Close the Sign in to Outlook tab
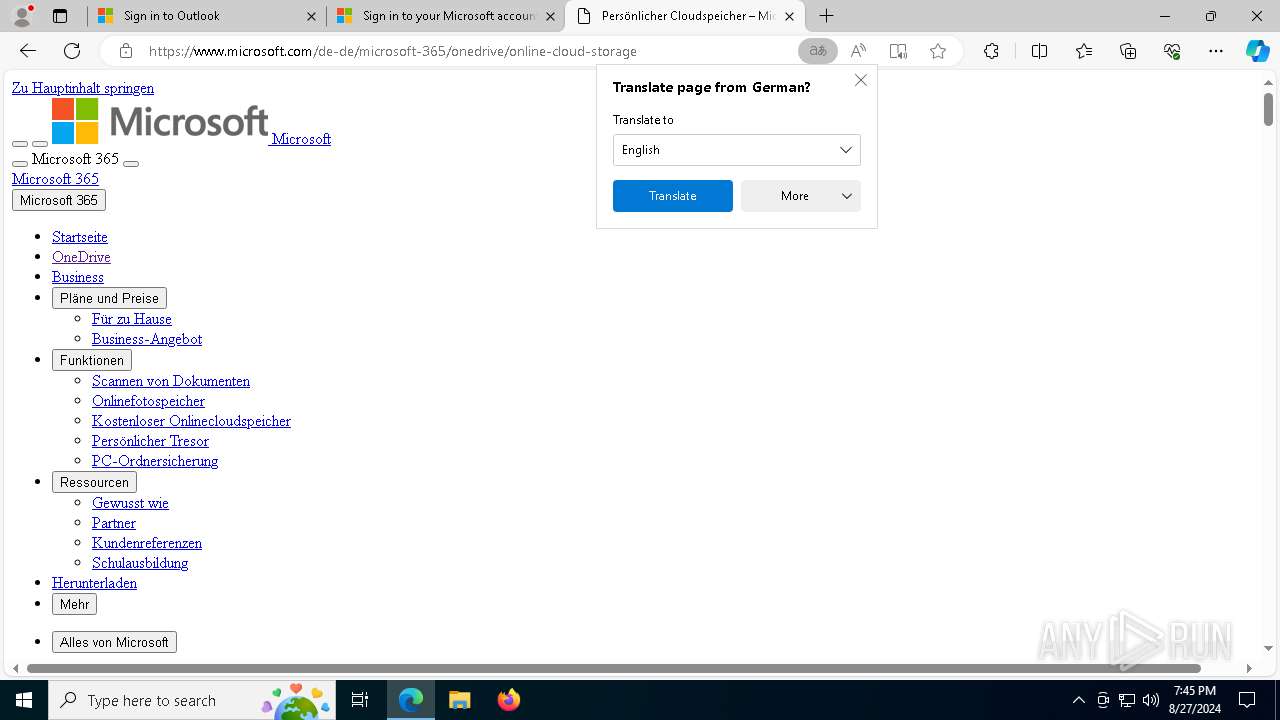The width and height of the screenshot is (1280, 720). (x=311, y=16)
